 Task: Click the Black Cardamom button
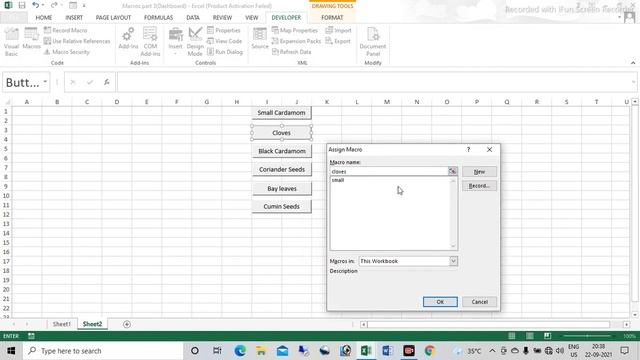click(x=282, y=151)
